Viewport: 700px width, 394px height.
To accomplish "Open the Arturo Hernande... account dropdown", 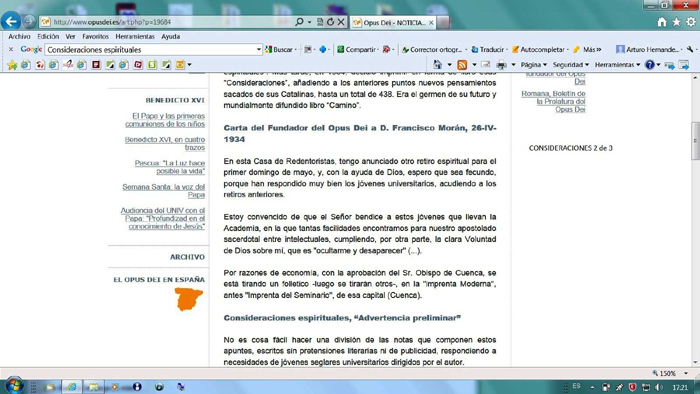I will 649,50.
